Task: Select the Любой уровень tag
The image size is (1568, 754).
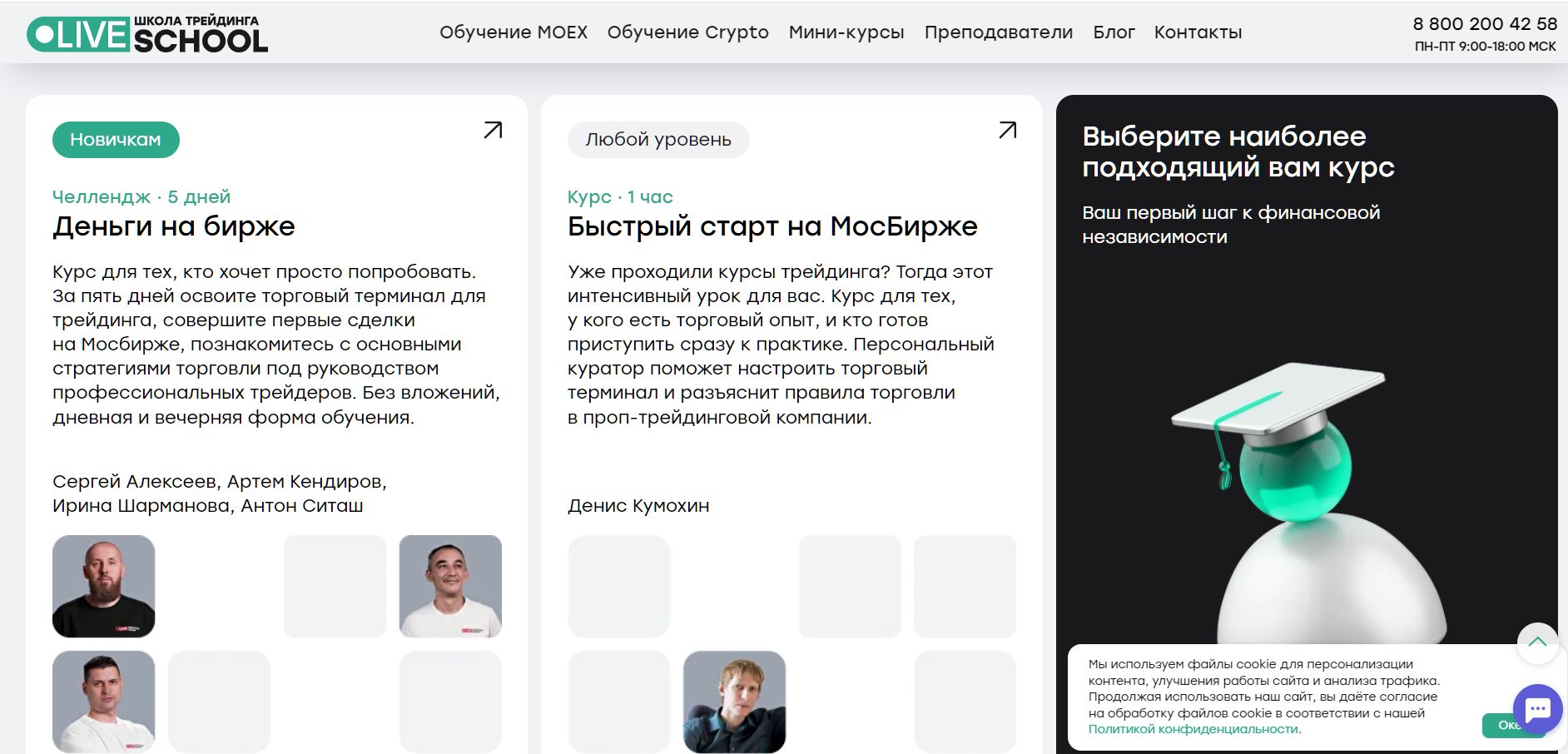Action: point(658,140)
